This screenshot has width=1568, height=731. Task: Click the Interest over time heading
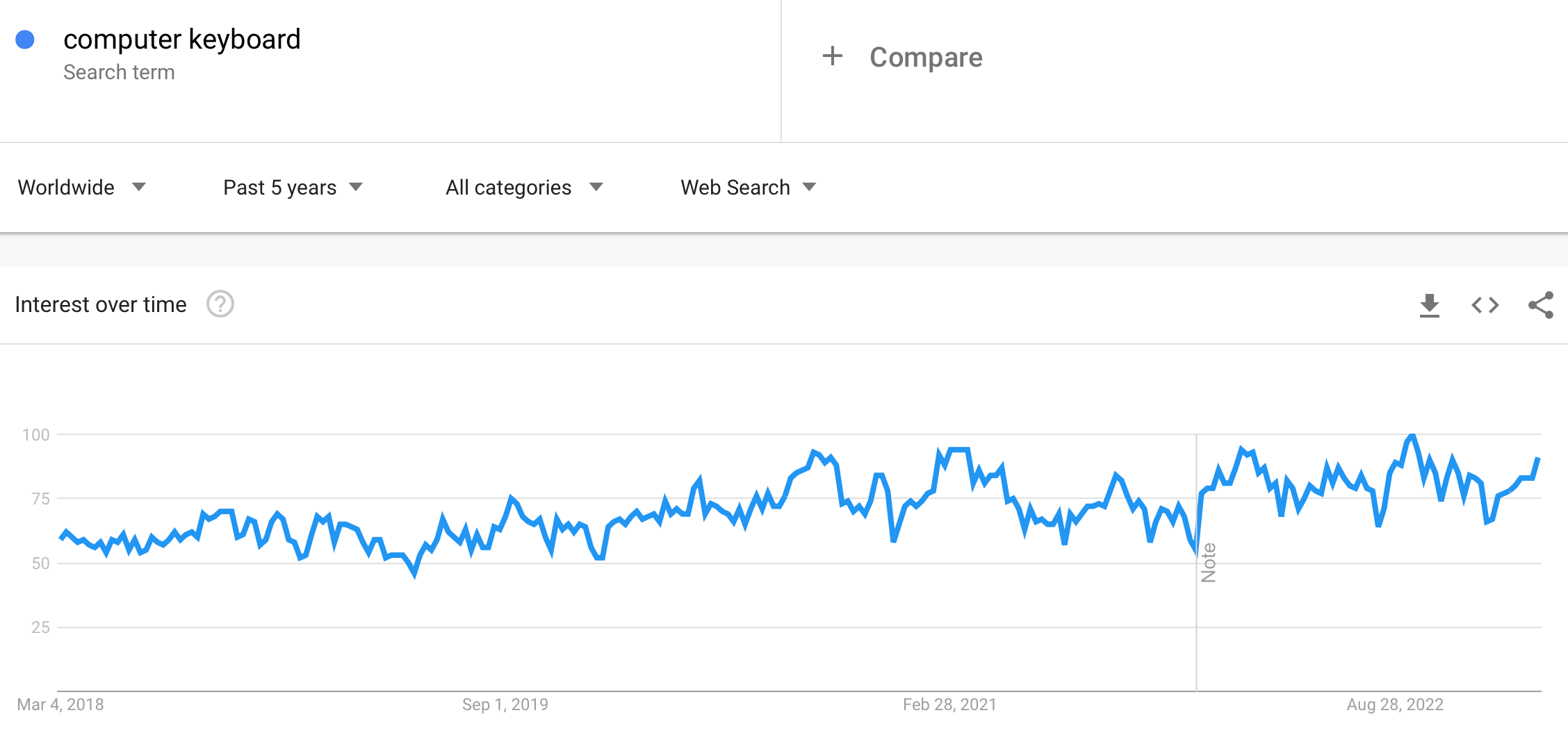[x=101, y=304]
